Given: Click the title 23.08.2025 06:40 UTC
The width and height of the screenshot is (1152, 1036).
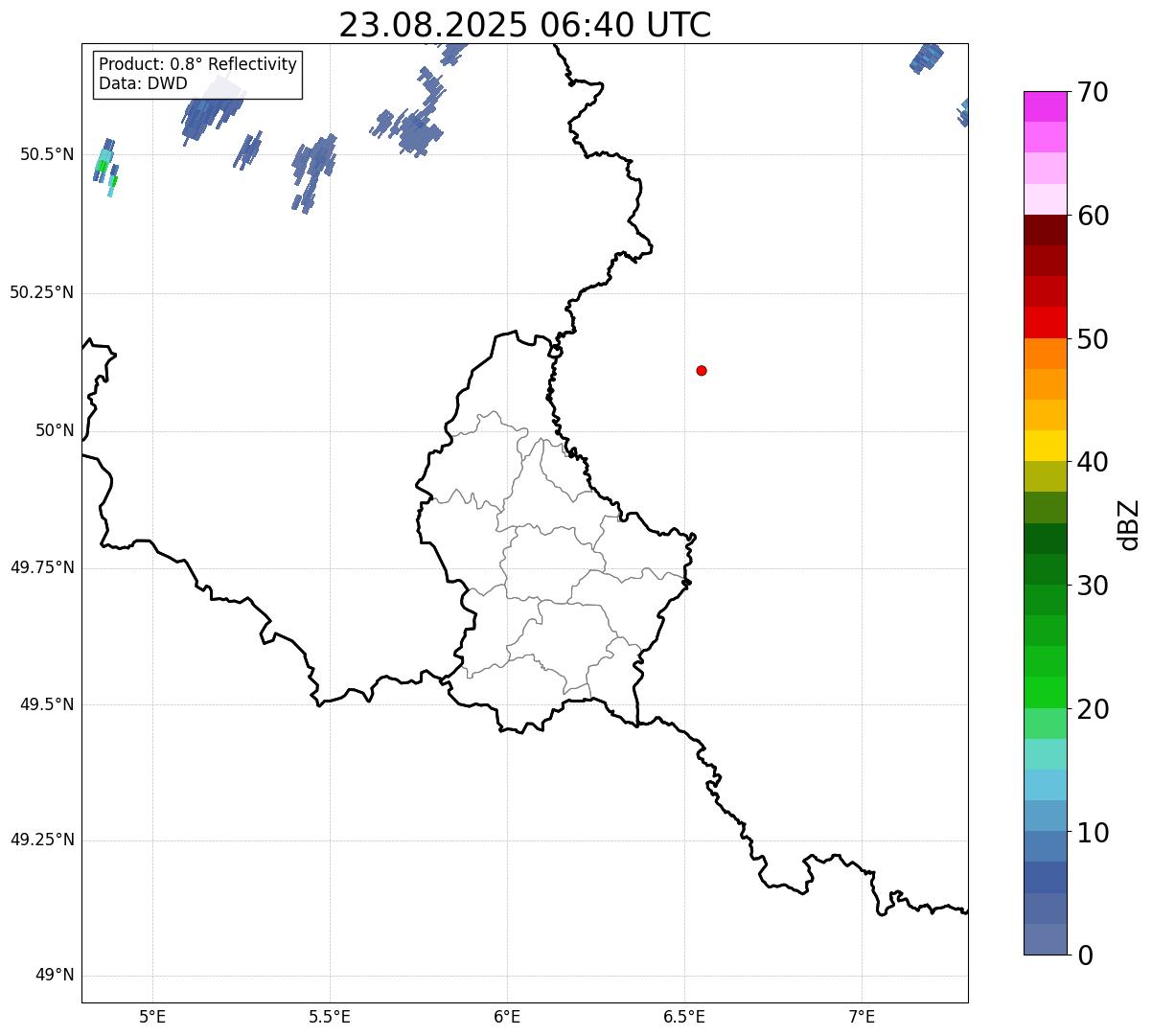Looking at the screenshot, I should coord(525,25).
